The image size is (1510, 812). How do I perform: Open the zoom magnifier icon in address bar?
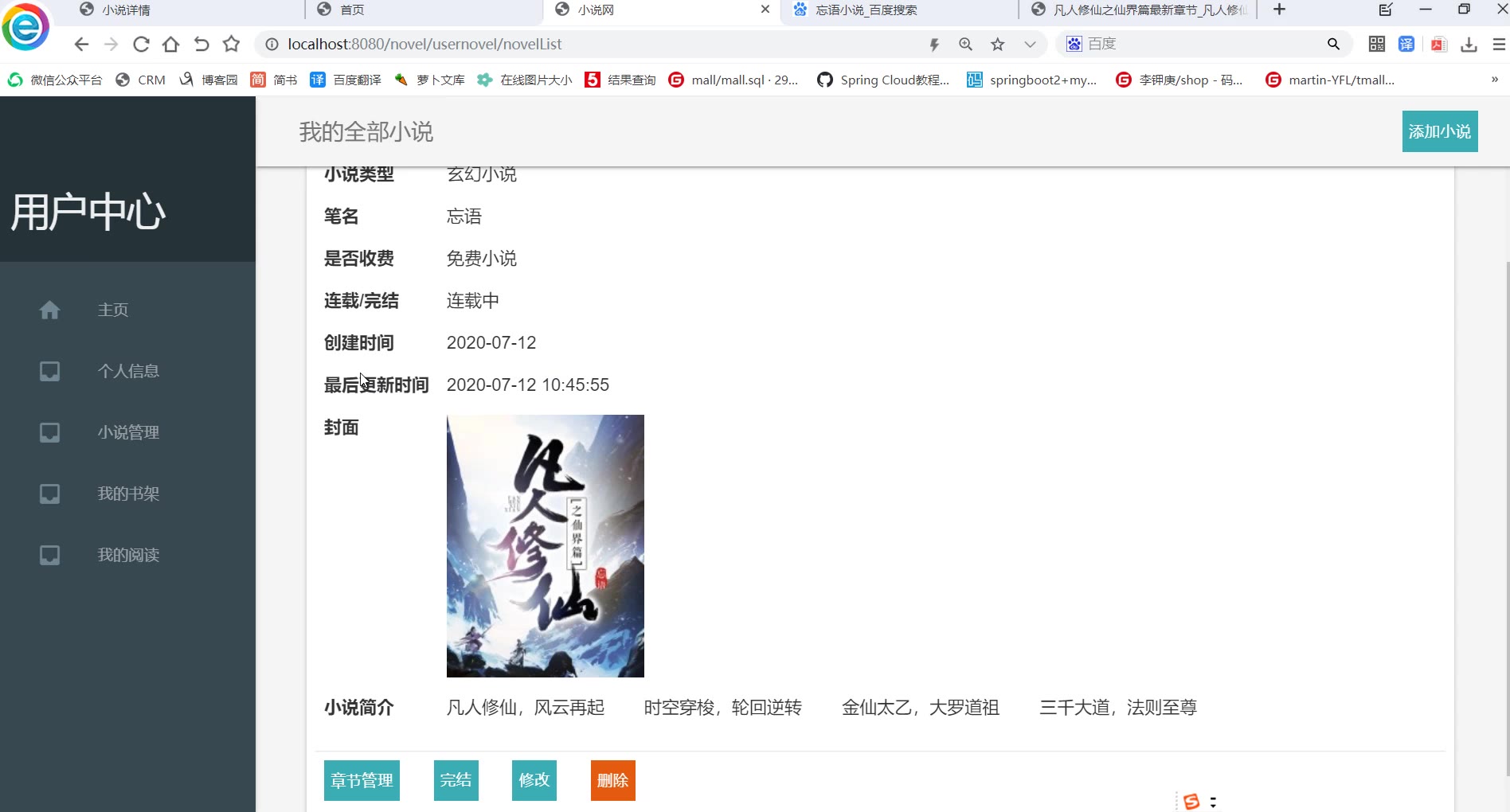coord(965,45)
